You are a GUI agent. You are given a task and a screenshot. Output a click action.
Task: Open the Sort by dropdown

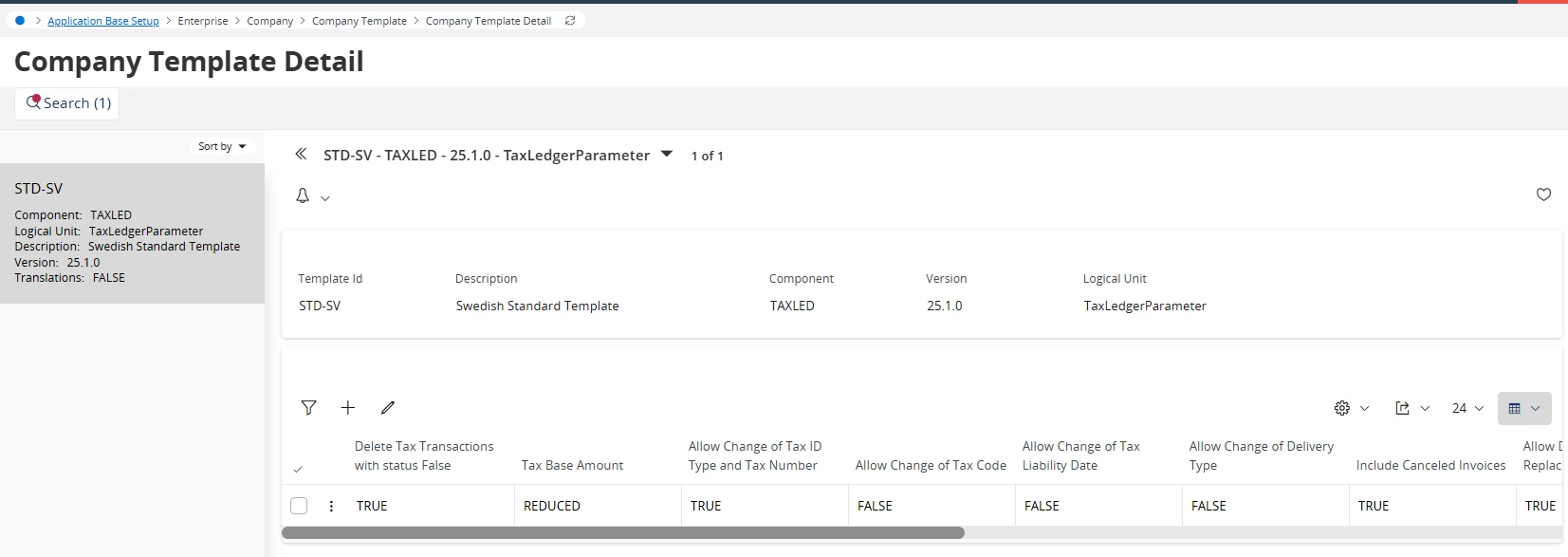222,146
